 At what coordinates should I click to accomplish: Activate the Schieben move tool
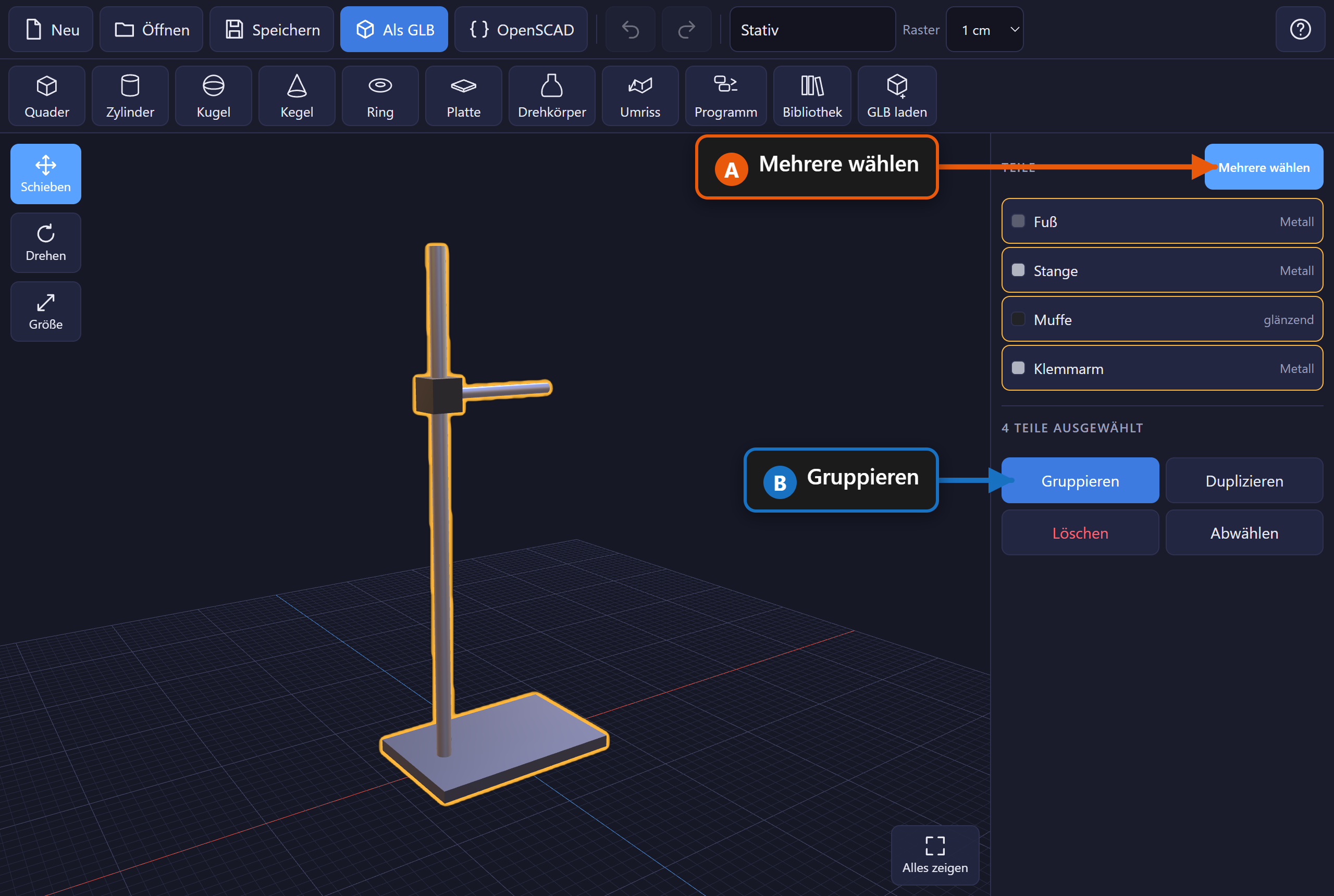click(46, 173)
